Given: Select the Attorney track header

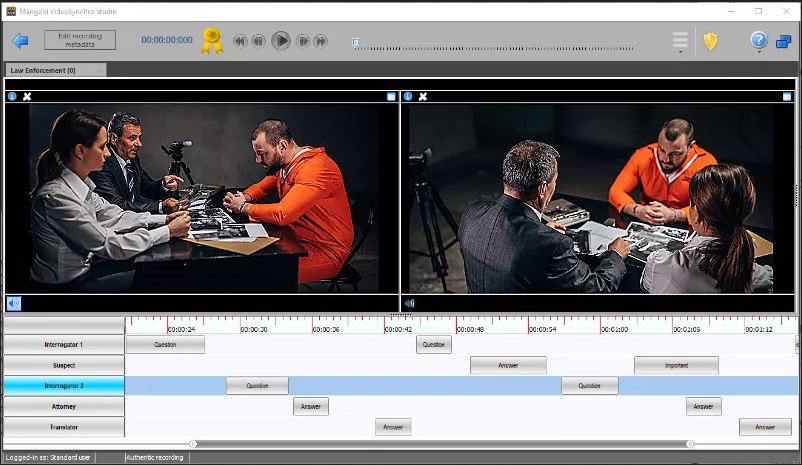Looking at the screenshot, I should (64, 406).
